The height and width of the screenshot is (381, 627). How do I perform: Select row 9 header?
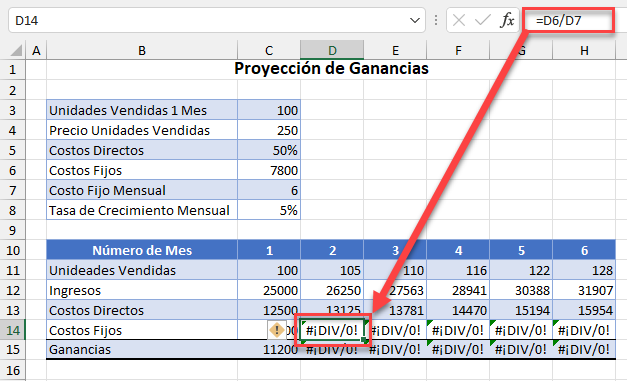[13, 230]
